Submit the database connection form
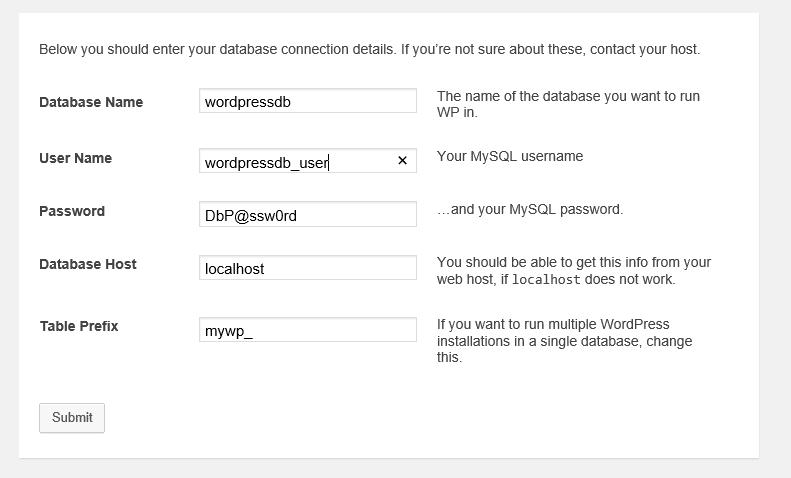The height and width of the screenshot is (478, 791). coord(72,417)
